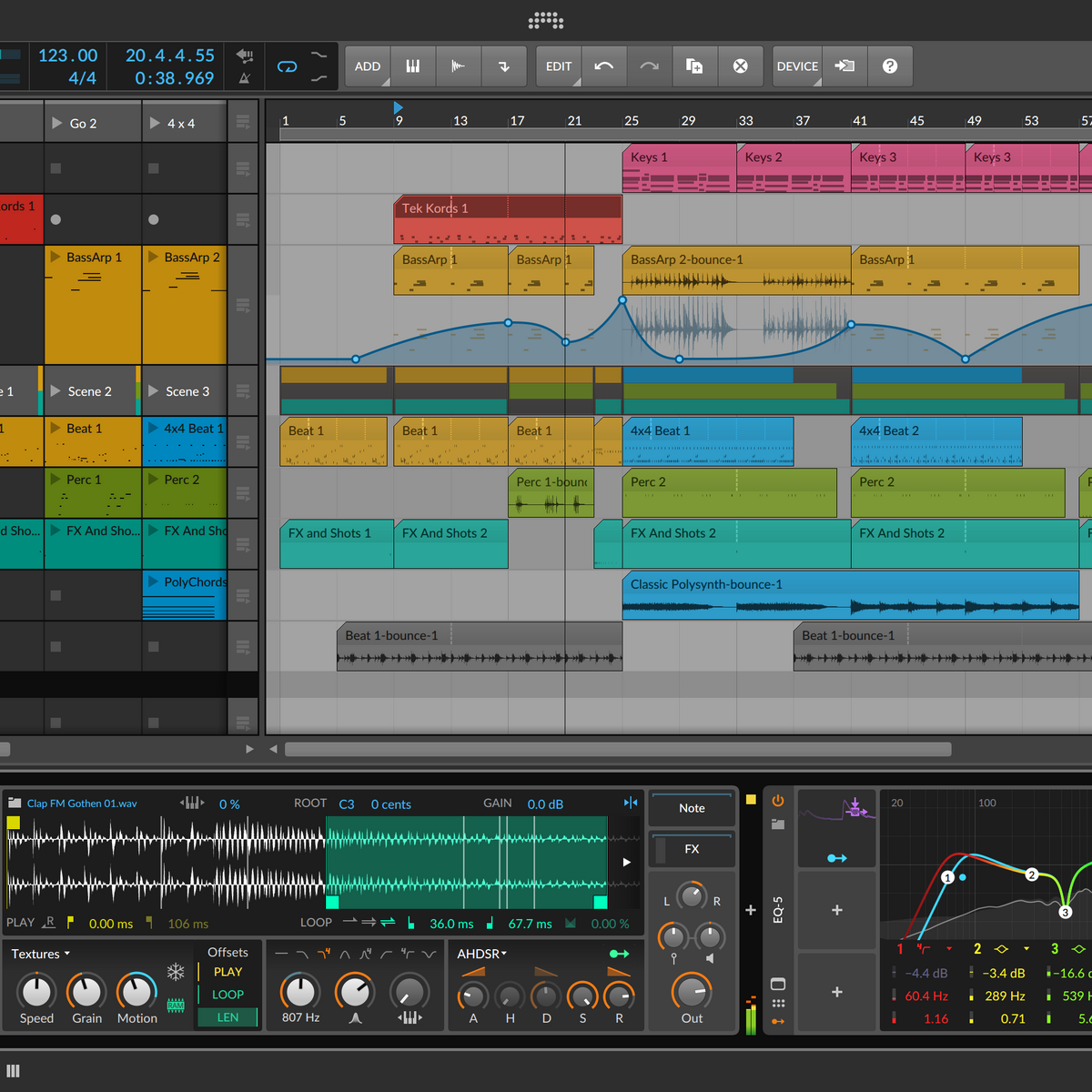
Task: Launch scene Go 2
Action: [57, 123]
